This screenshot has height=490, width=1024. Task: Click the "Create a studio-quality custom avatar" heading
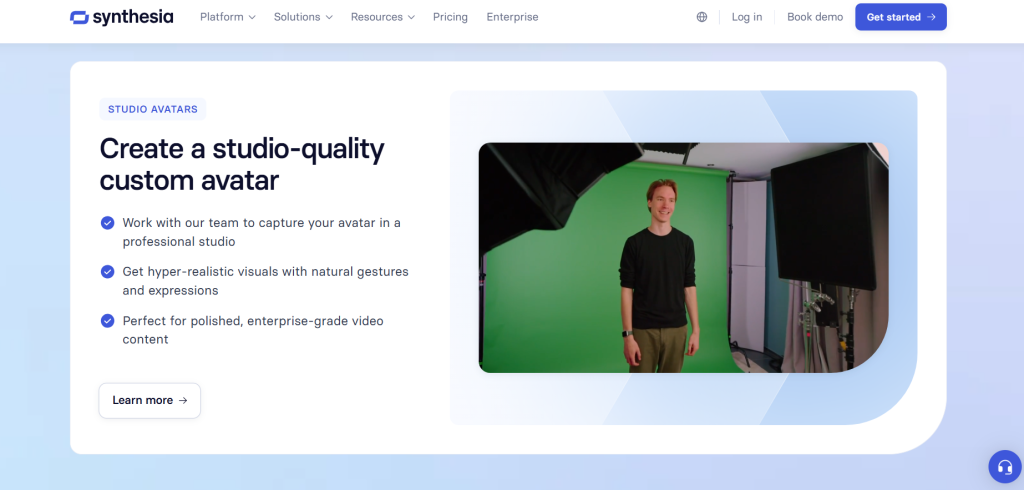click(x=241, y=164)
